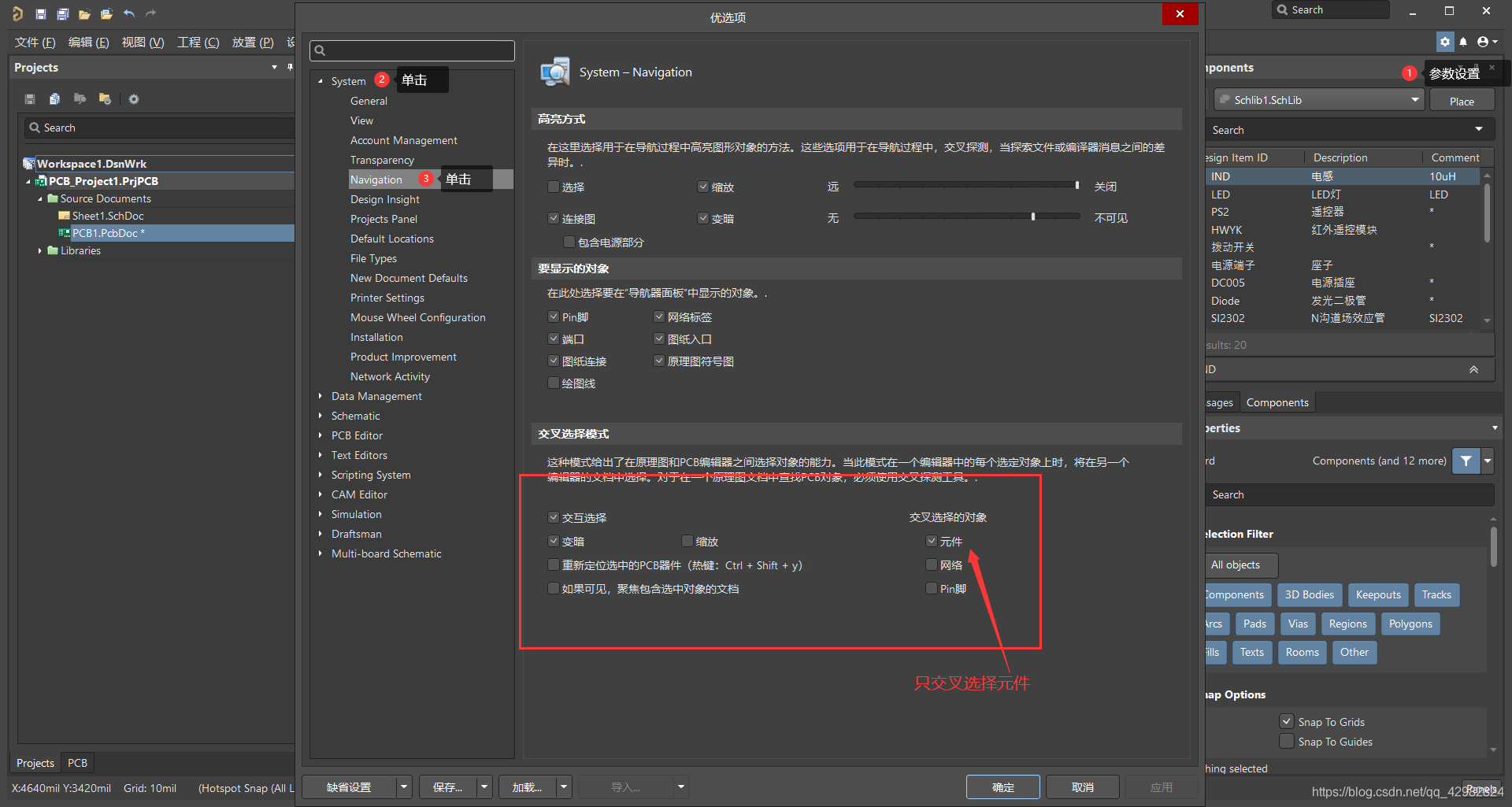The height and width of the screenshot is (807, 1512).
Task: Enable Snap To Guides checkbox
Action: (1287, 741)
